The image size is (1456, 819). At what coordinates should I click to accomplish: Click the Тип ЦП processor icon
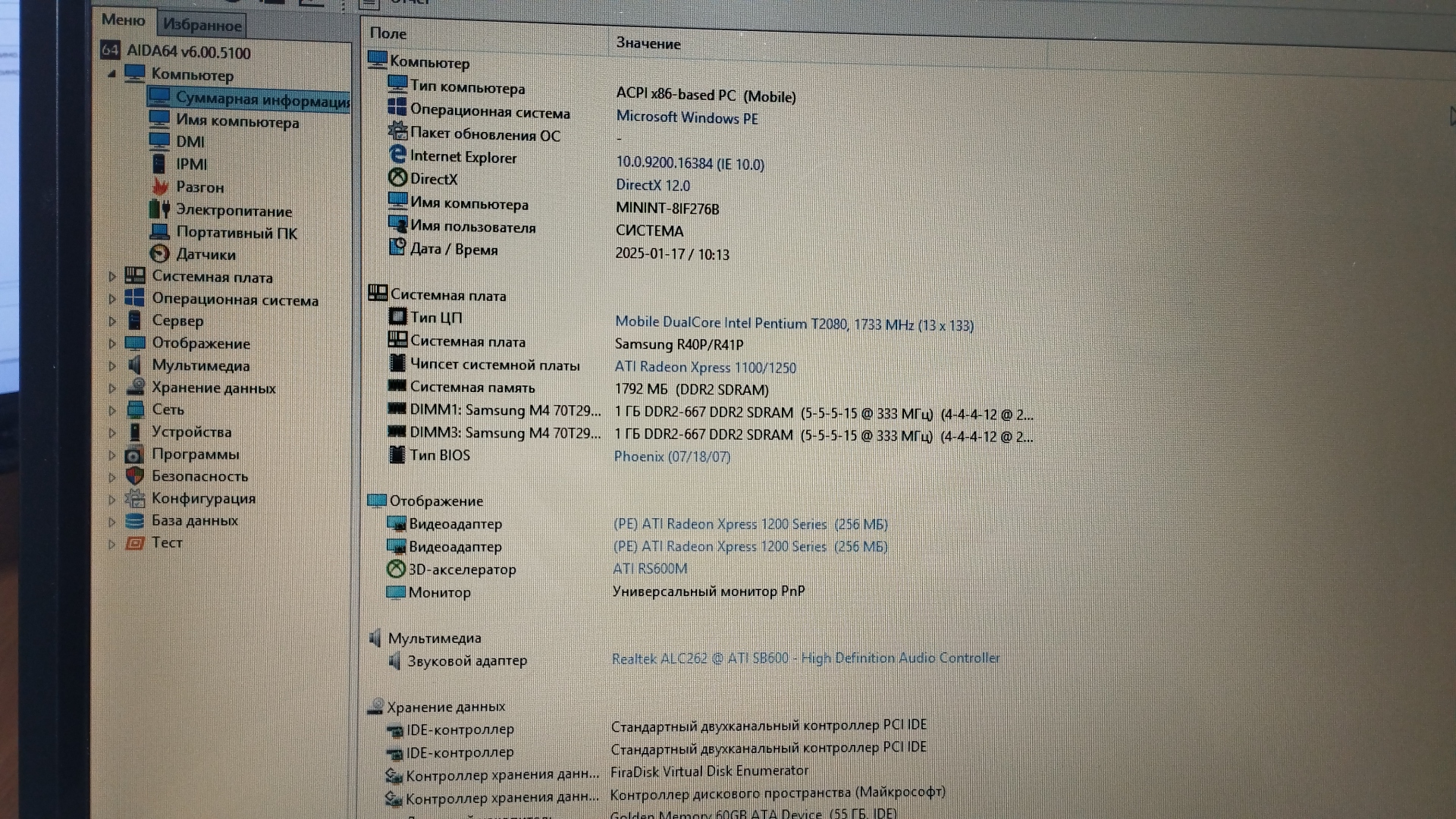tap(397, 316)
